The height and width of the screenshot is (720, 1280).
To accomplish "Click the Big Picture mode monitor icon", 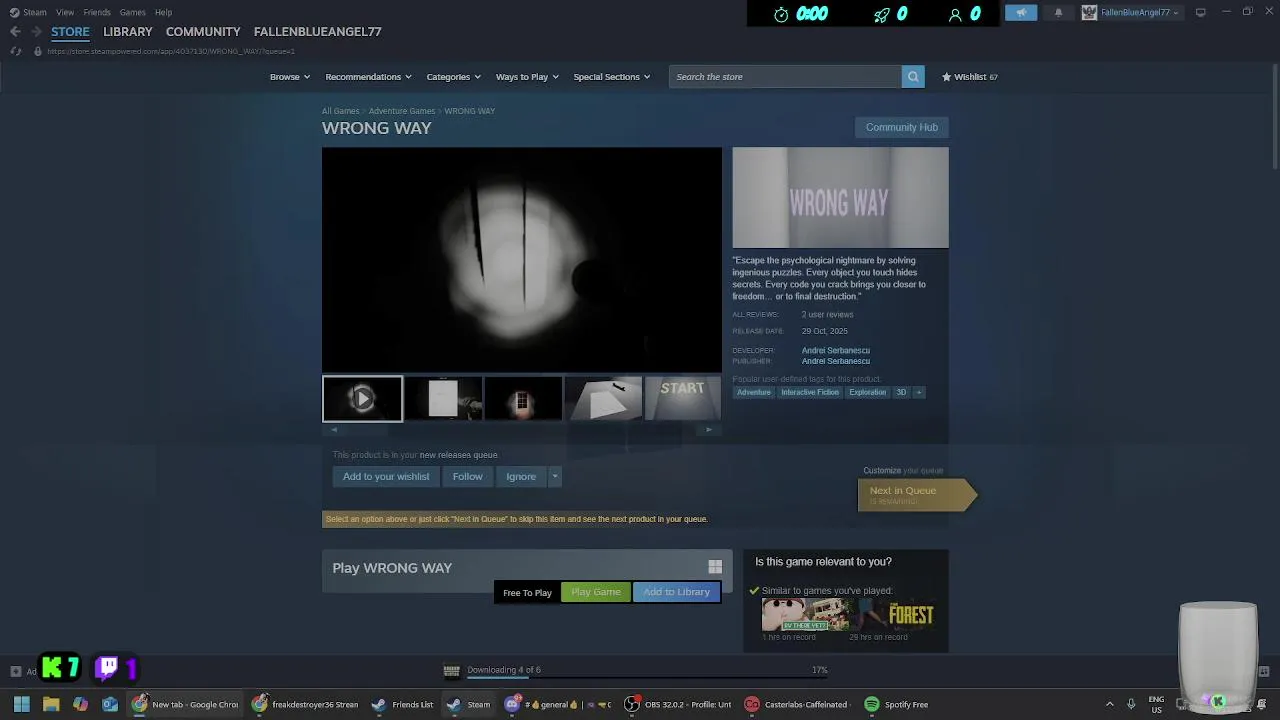I will point(1201,12).
